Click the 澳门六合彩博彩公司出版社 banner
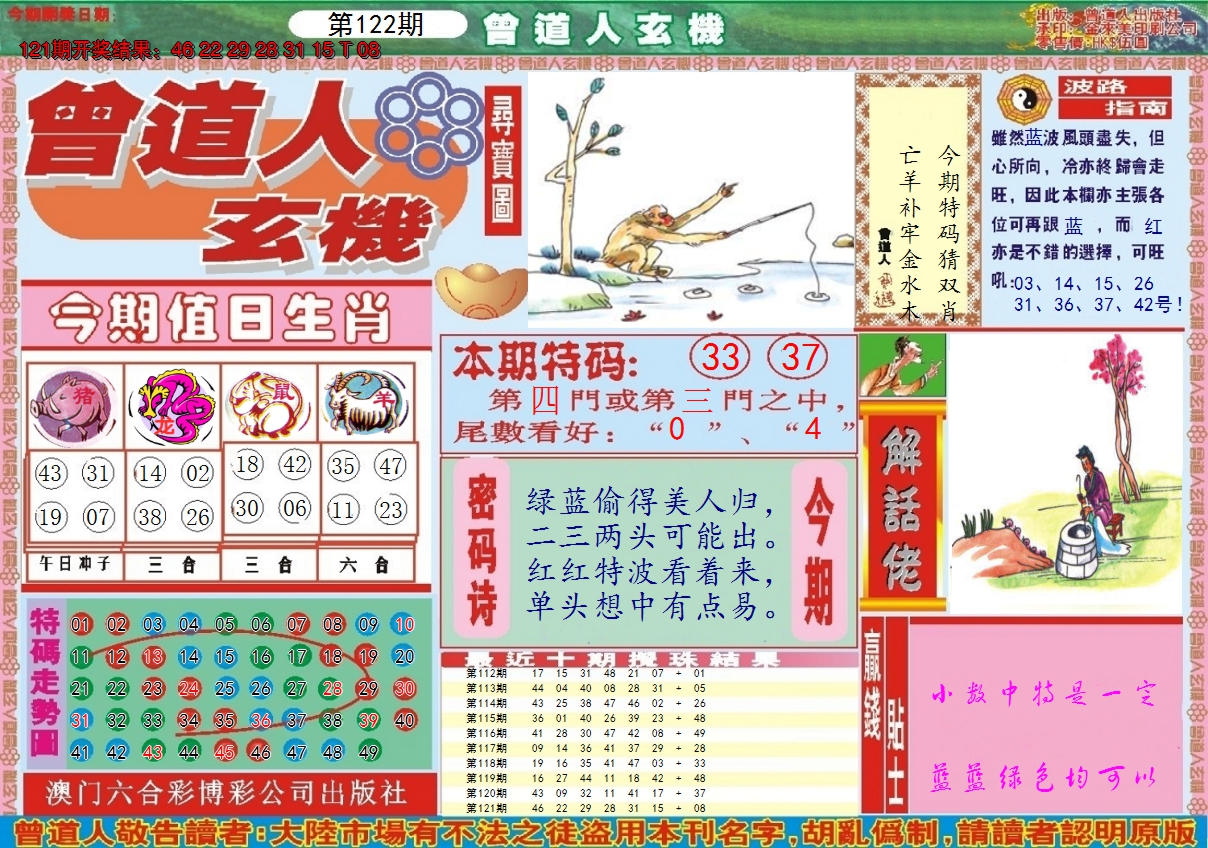Viewport: 1208px width, 848px height. (x=228, y=793)
